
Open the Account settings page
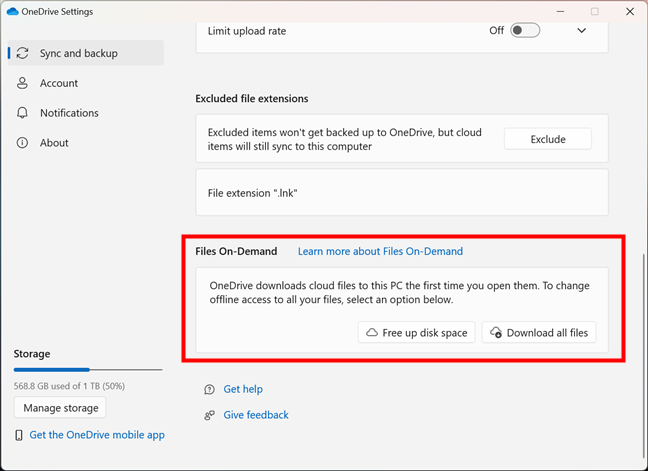point(59,83)
